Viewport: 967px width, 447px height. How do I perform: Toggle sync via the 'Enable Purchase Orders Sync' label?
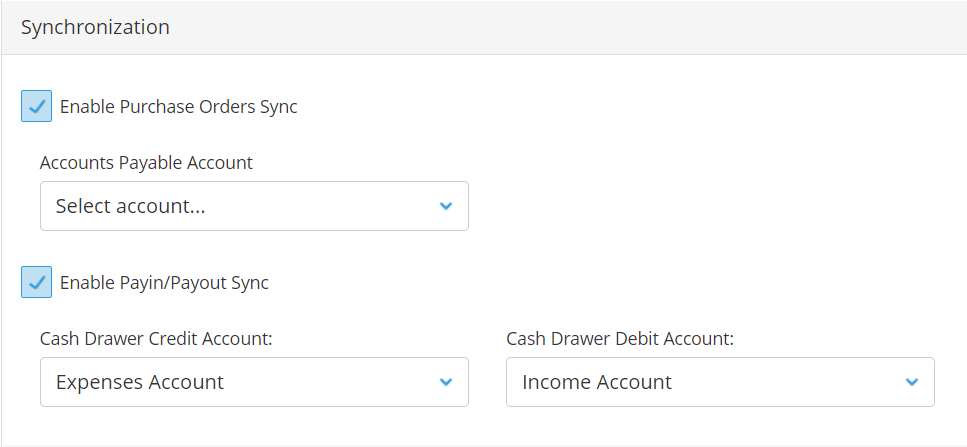tap(178, 107)
